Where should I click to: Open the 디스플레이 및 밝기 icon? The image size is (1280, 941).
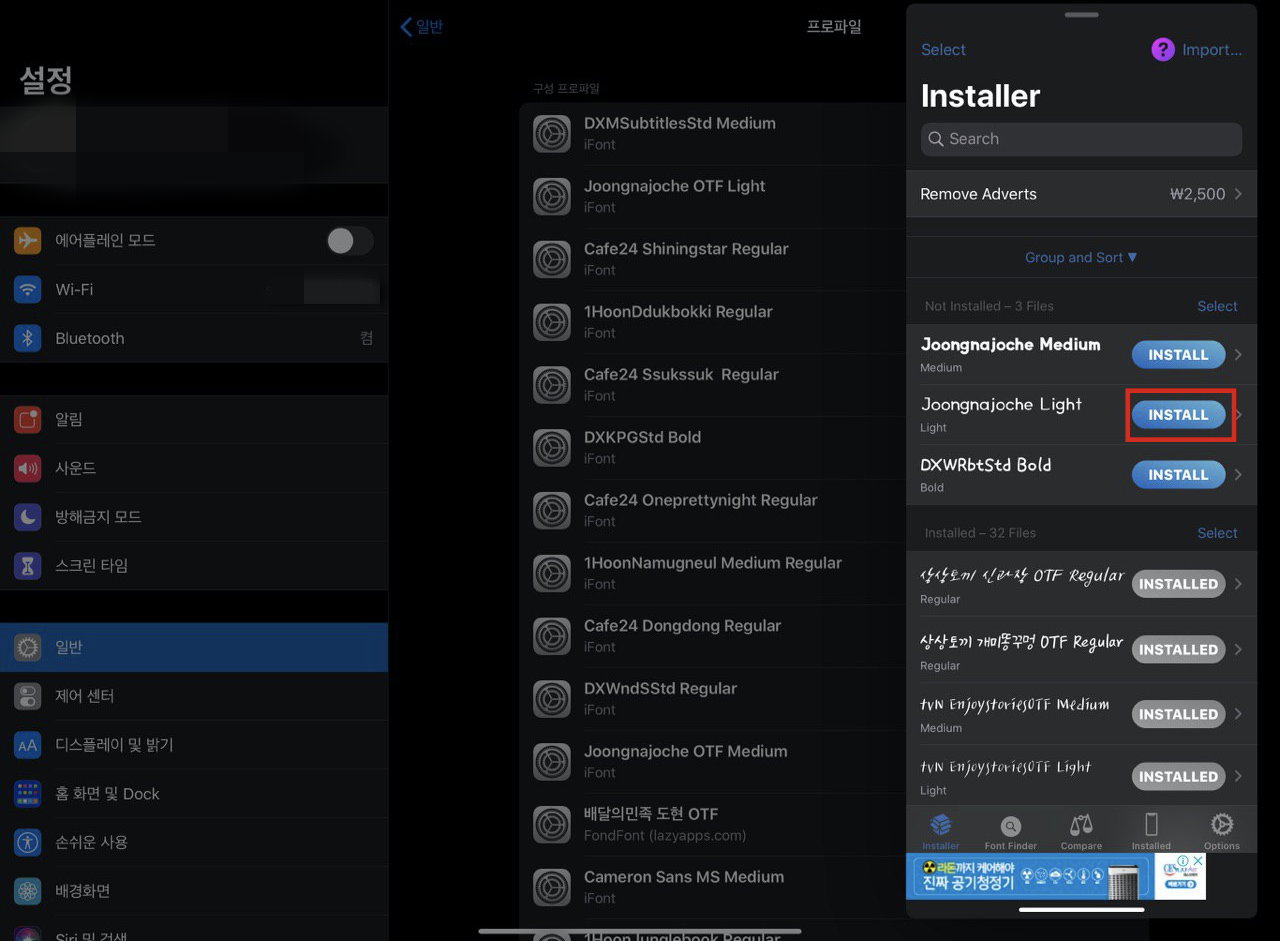click(x=28, y=745)
